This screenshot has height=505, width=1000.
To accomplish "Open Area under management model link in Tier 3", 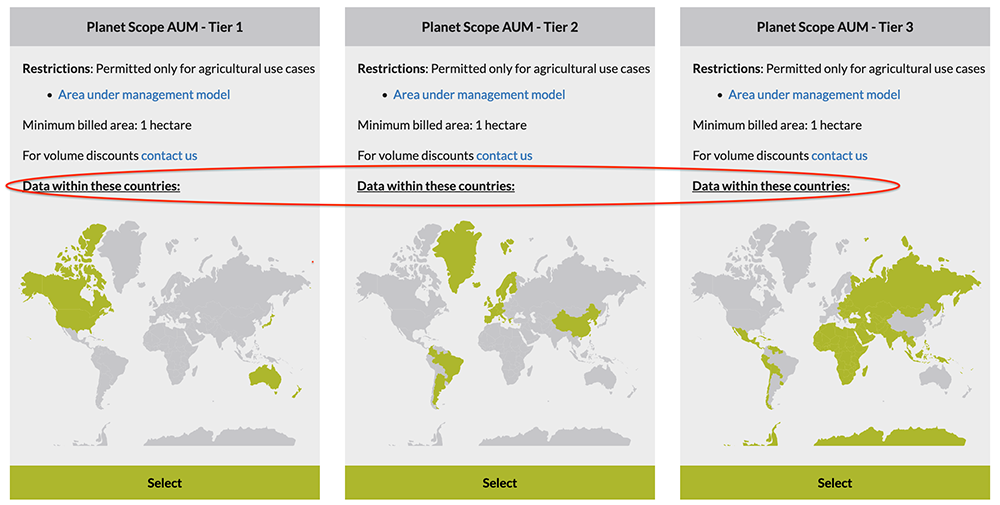I will pos(814,94).
